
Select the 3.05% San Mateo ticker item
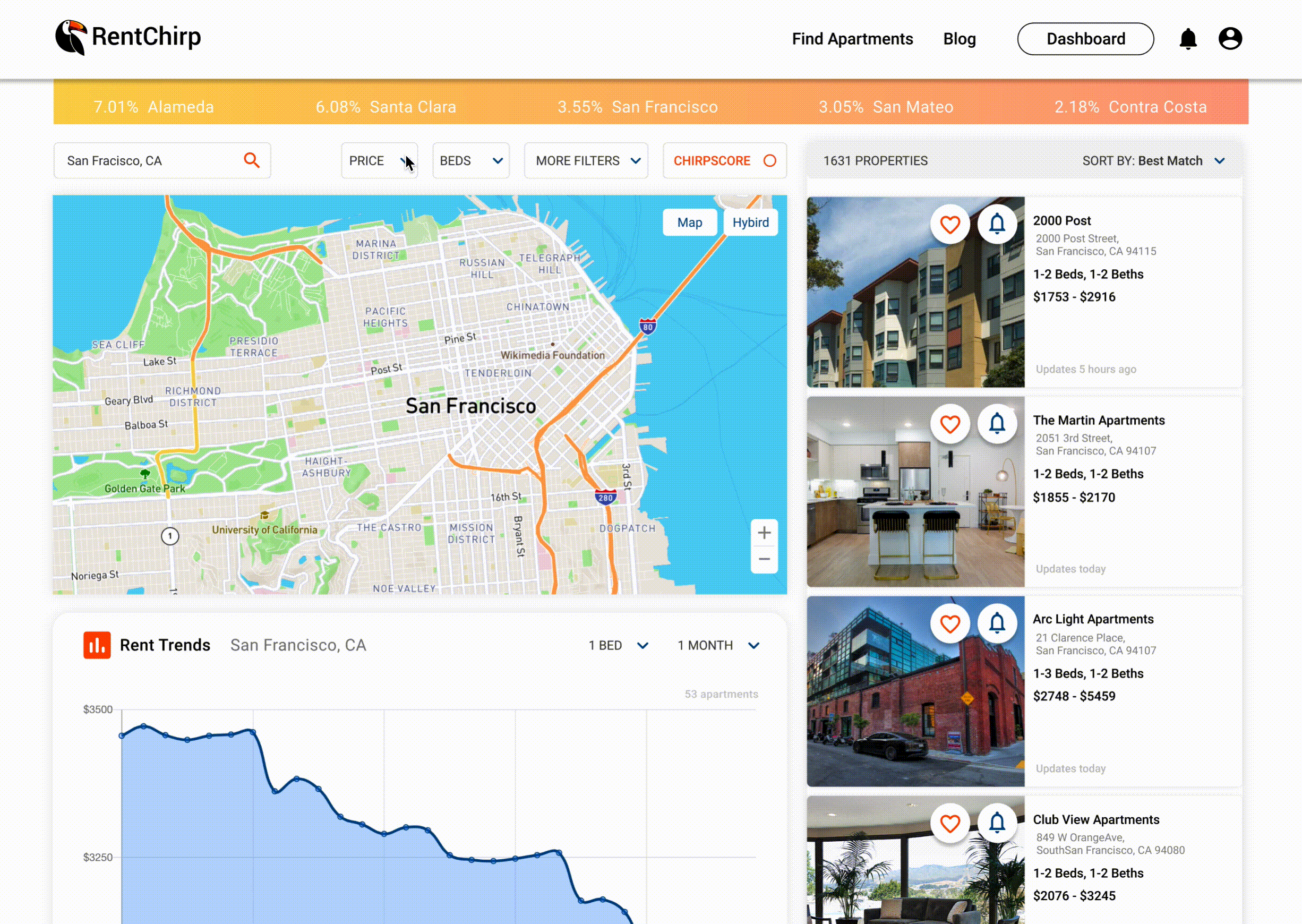tap(886, 107)
